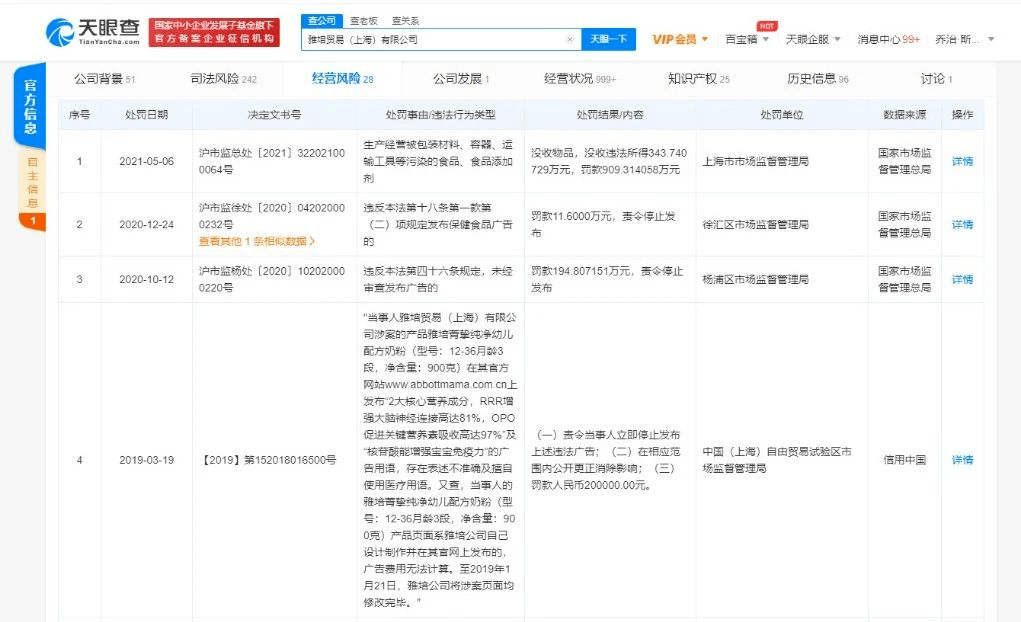
Task: Clear the search box with the X icon
Action: click(x=570, y=40)
